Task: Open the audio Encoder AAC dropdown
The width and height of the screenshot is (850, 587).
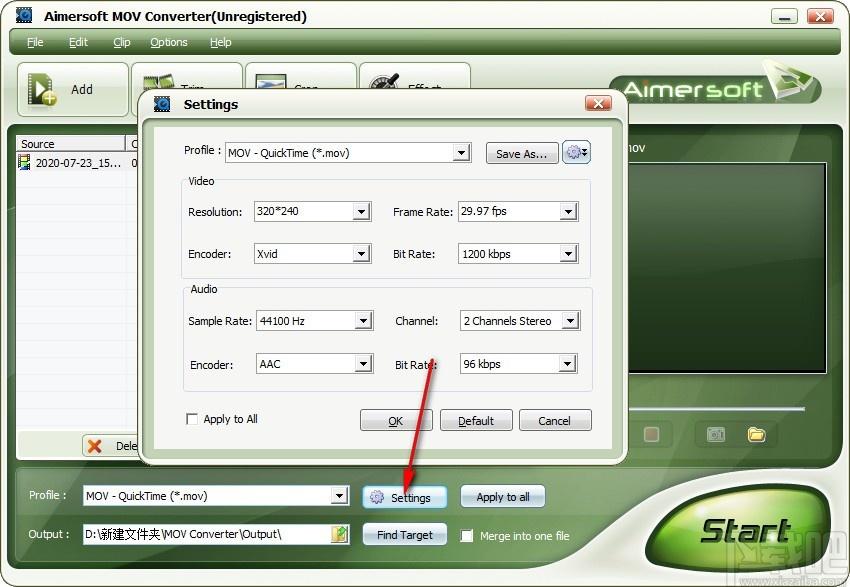Action: (x=363, y=364)
